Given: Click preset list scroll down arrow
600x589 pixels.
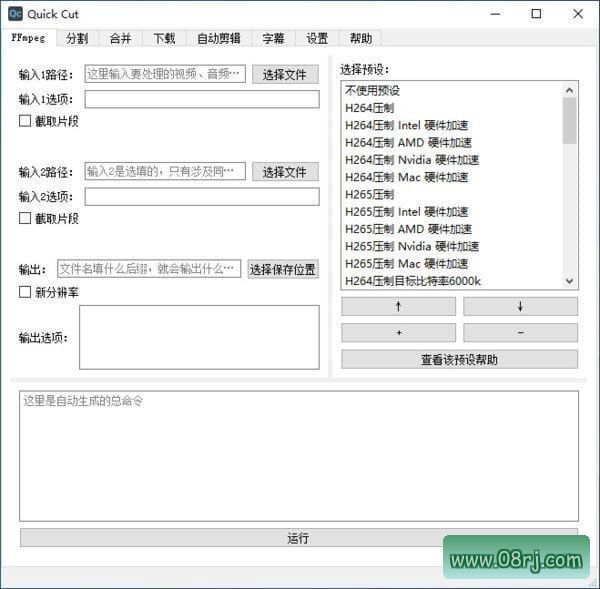Looking at the screenshot, I should point(569,281).
